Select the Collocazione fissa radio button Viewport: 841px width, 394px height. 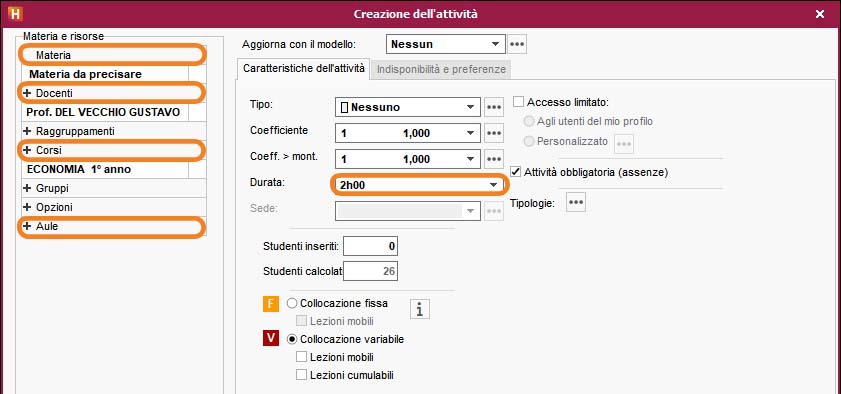point(292,303)
